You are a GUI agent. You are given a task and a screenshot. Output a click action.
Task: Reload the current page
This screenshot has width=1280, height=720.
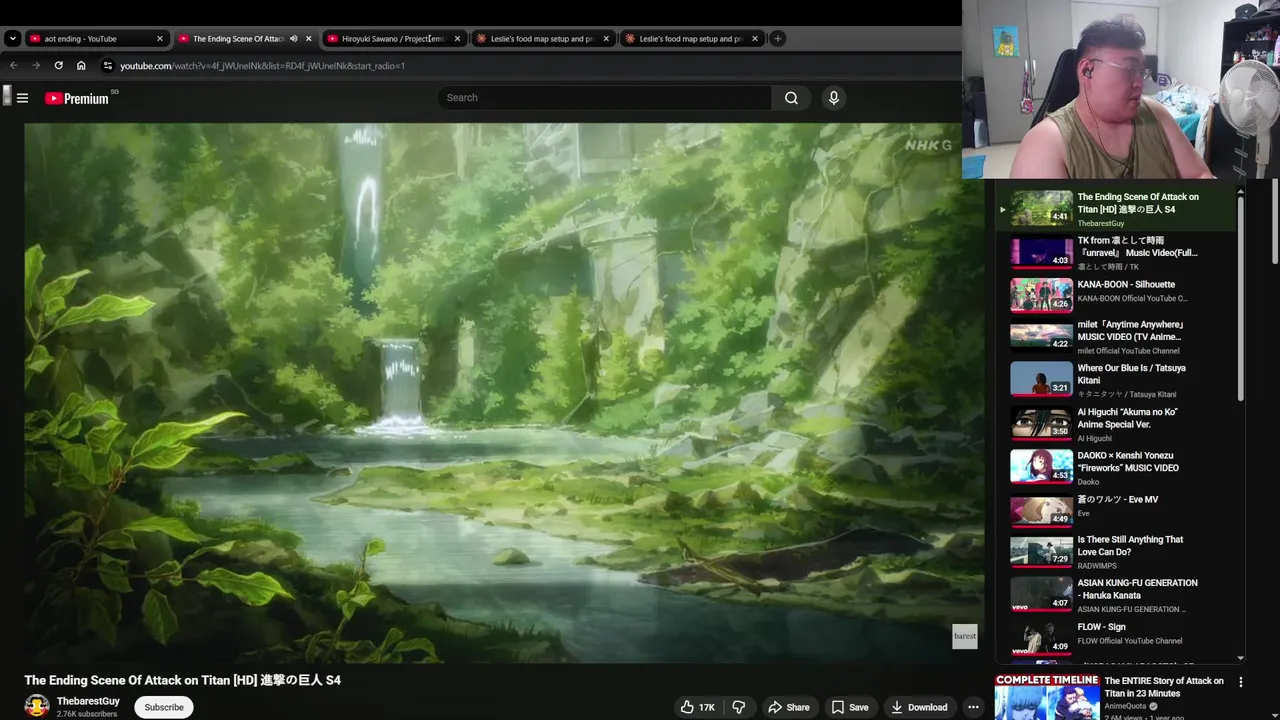[58, 66]
